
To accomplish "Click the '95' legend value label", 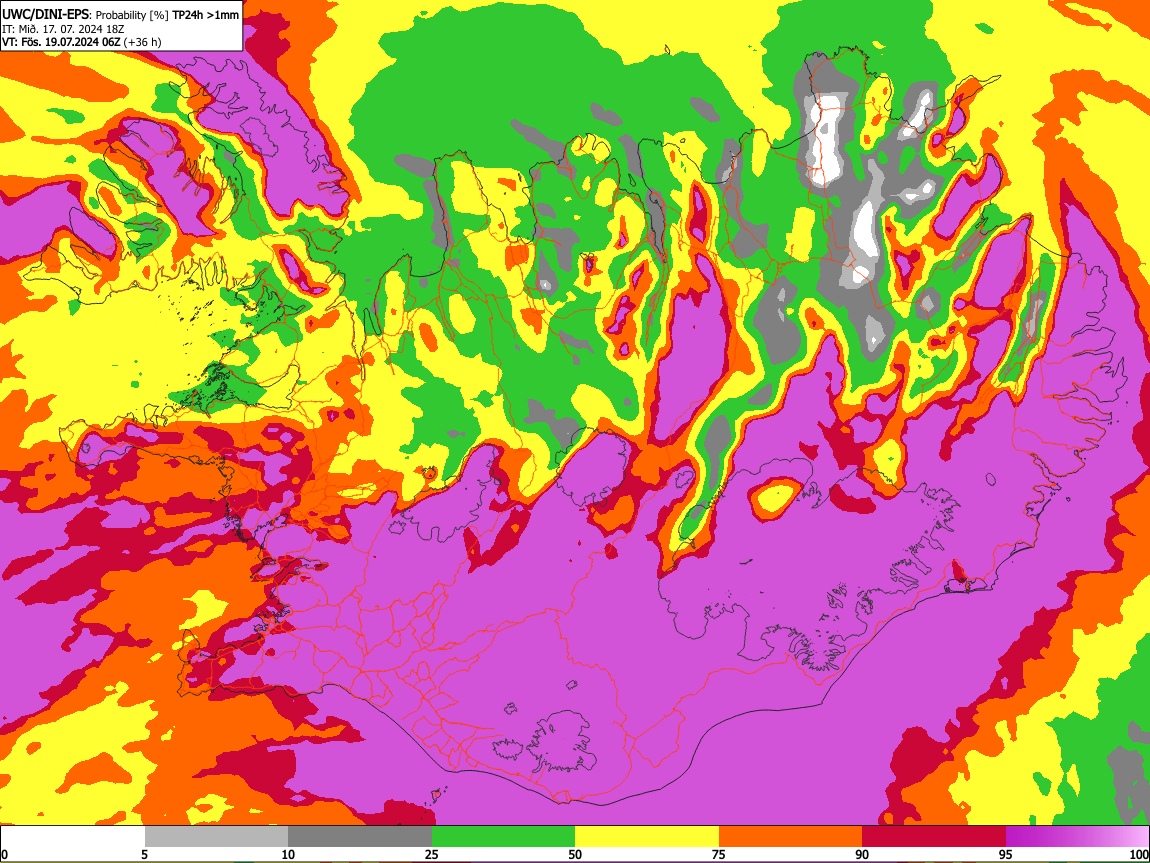I will [1006, 855].
